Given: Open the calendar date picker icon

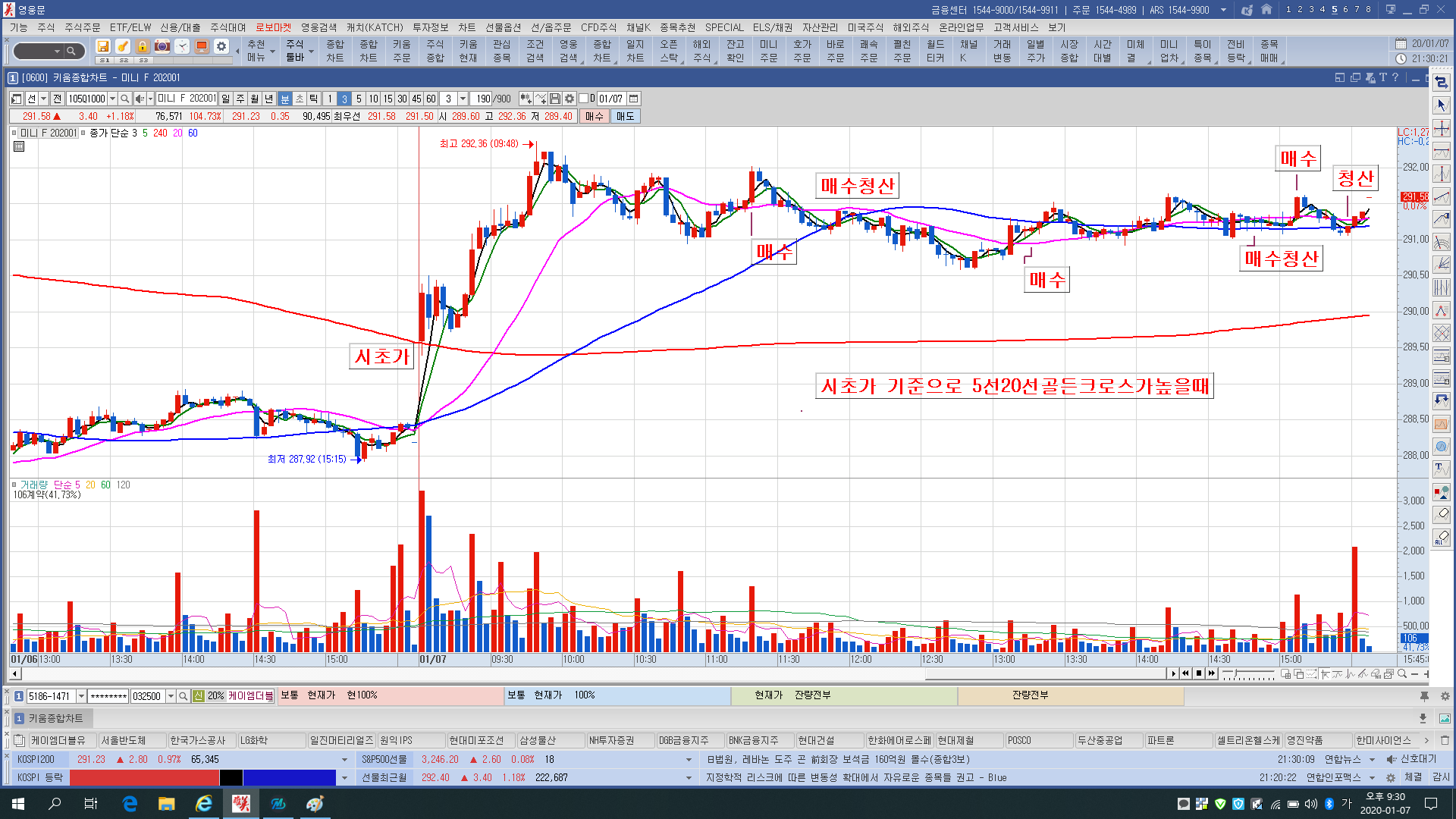Looking at the screenshot, I should coord(634,99).
